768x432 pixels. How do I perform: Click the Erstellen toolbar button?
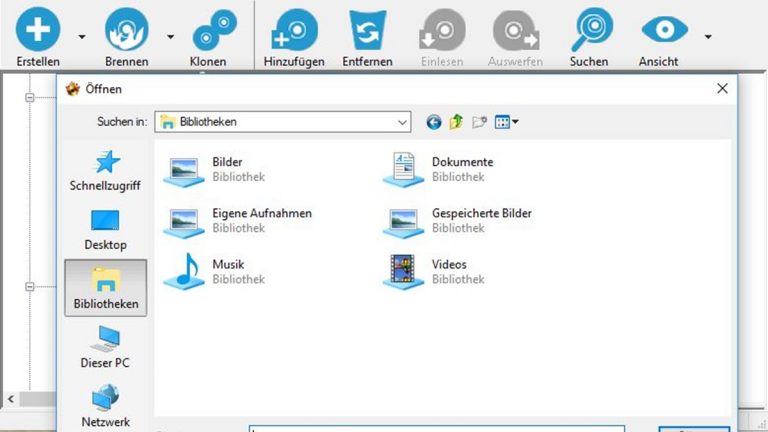pos(38,37)
